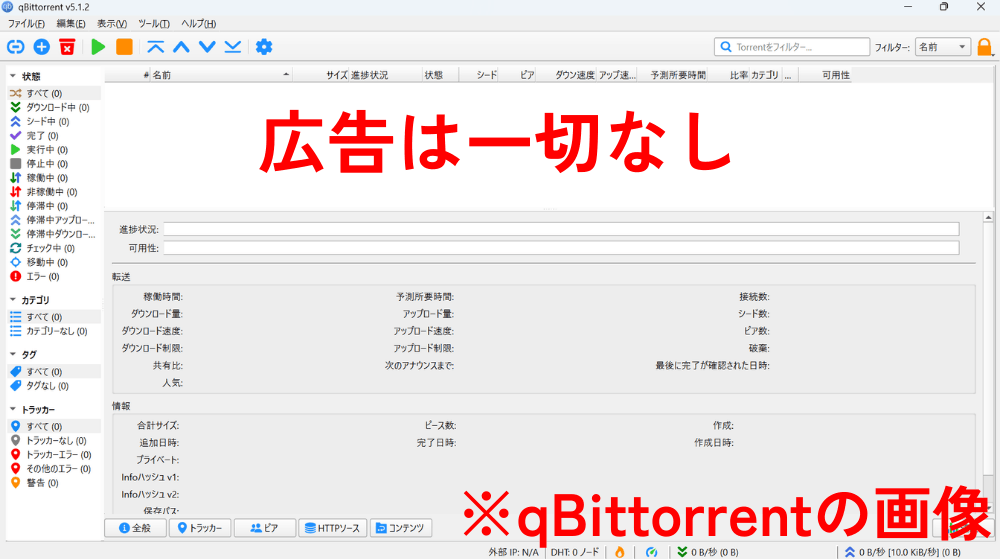This screenshot has height=559, width=1000.
Task: Collapse the 状態 sidebar section
Action: [12, 76]
